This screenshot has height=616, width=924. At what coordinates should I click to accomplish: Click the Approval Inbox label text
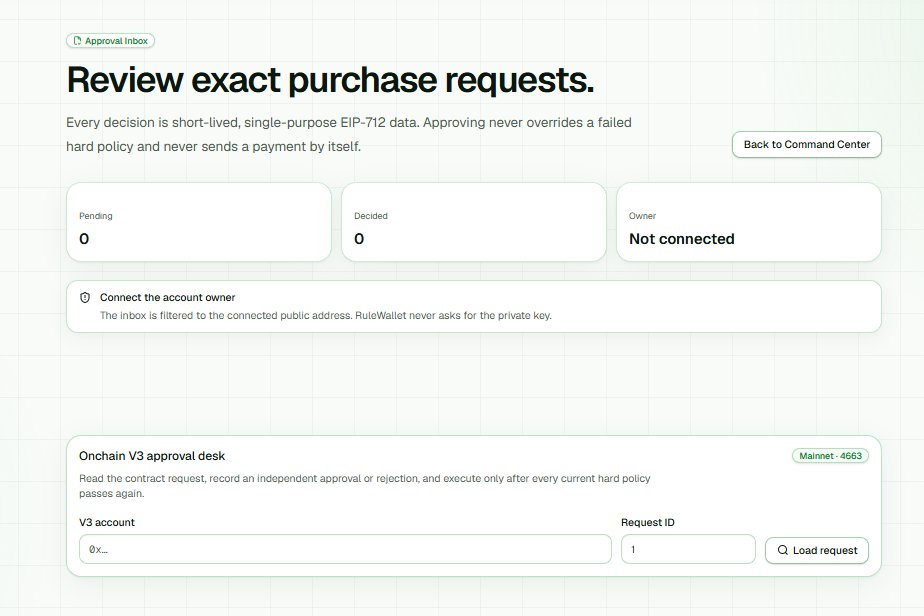pyautogui.click(x=116, y=41)
